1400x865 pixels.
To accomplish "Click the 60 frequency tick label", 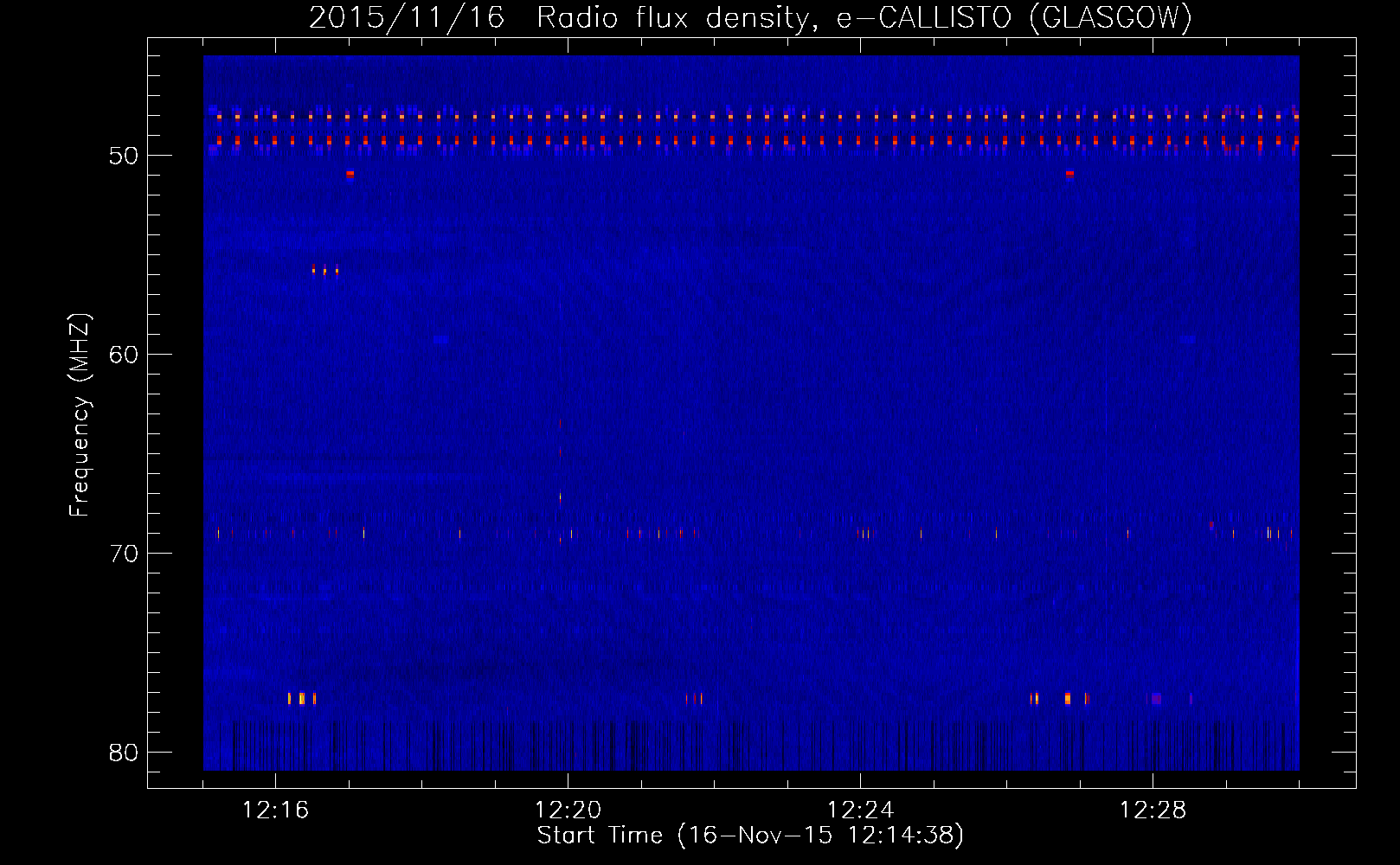I will point(124,355).
